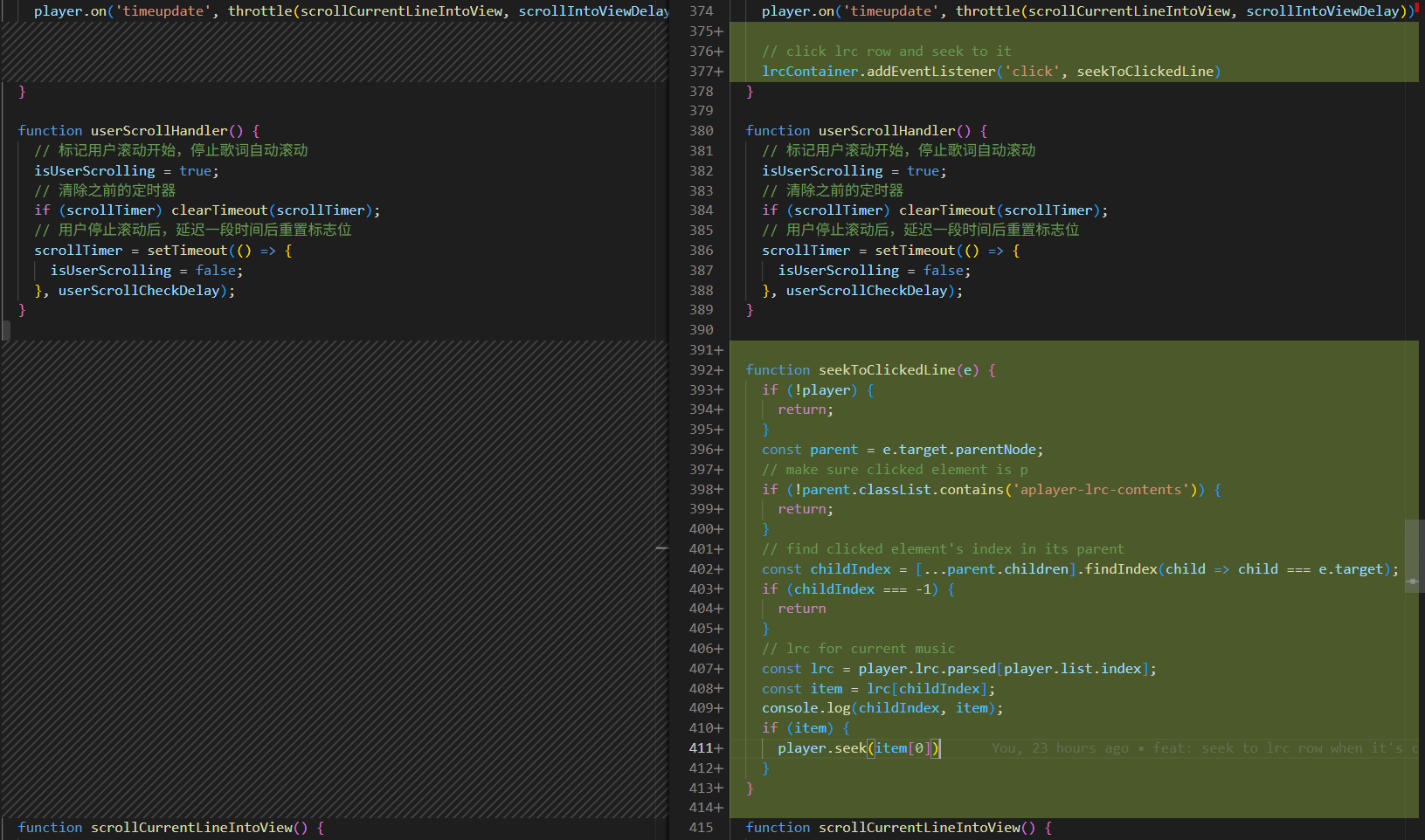Click 'scrollCurrentLineIntoView' function on line 415
The height and width of the screenshot is (840, 1425).
tap(919, 828)
